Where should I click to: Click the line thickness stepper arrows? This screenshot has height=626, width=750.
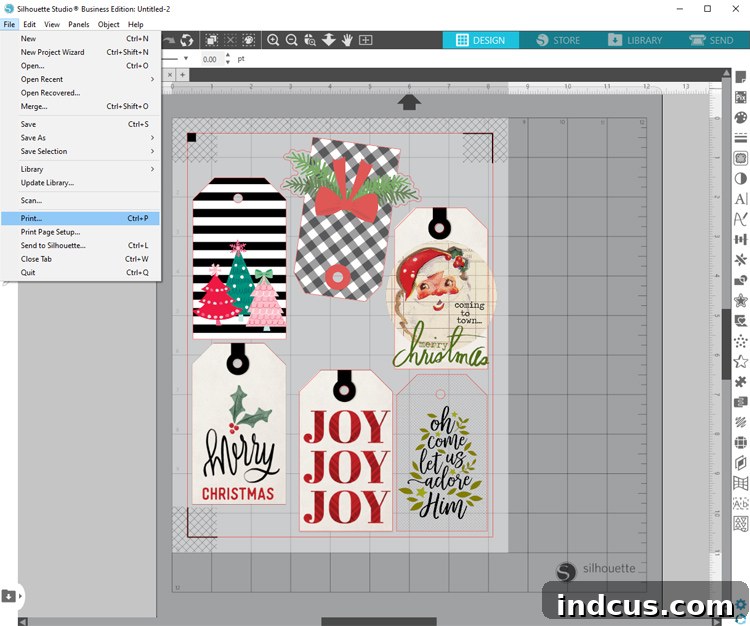click(x=228, y=59)
